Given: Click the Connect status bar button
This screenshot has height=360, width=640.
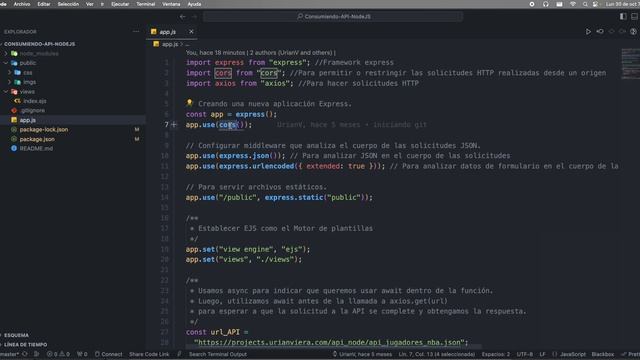Looking at the screenshot, I should coord(109,354).
